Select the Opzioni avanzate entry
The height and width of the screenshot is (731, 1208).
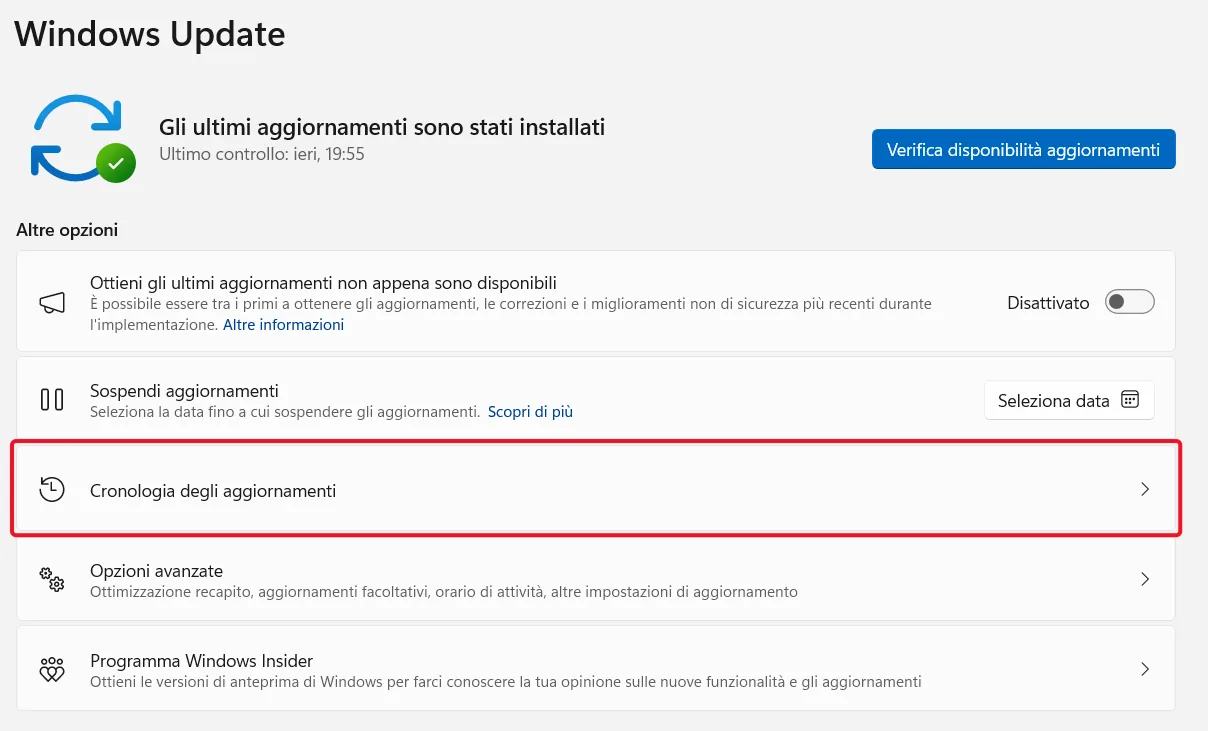[596, 580]
